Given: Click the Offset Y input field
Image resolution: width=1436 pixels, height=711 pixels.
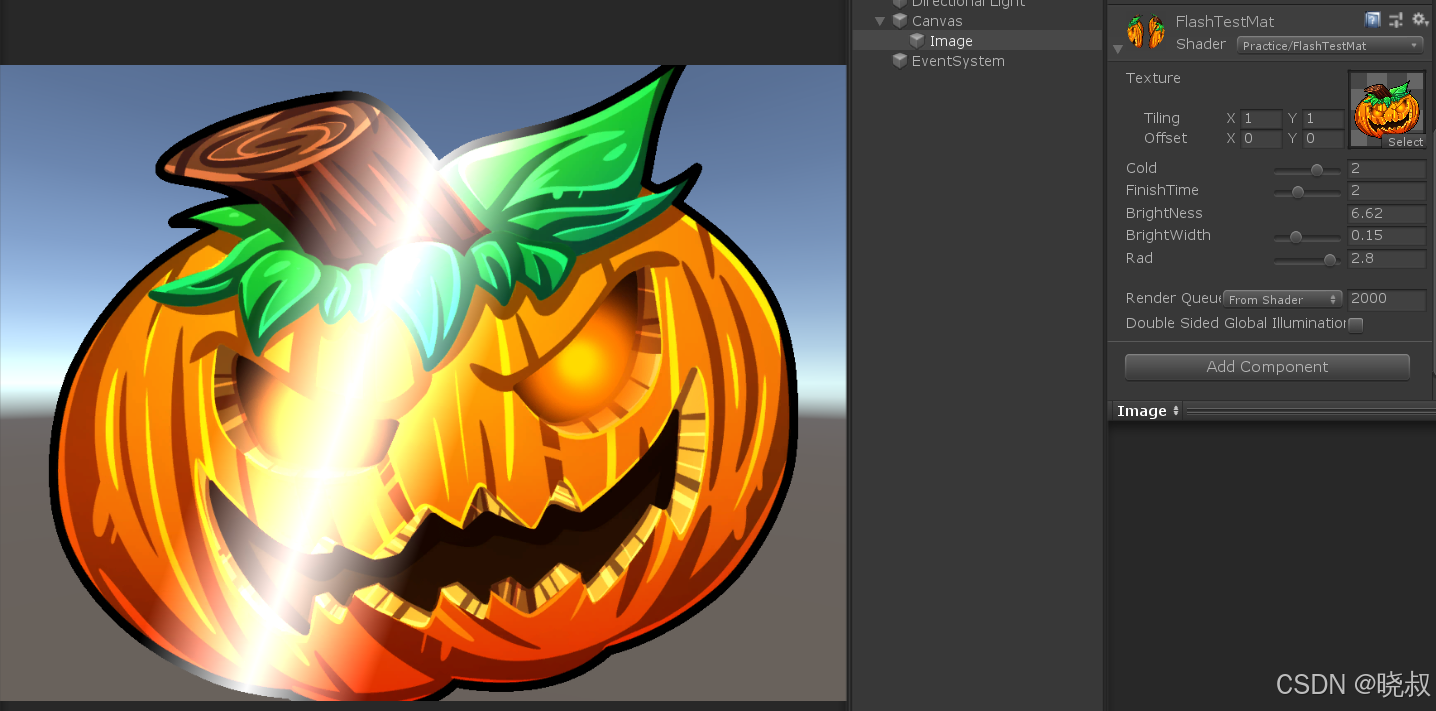Looking at the screenshot, I should (x=1323, y=139).
